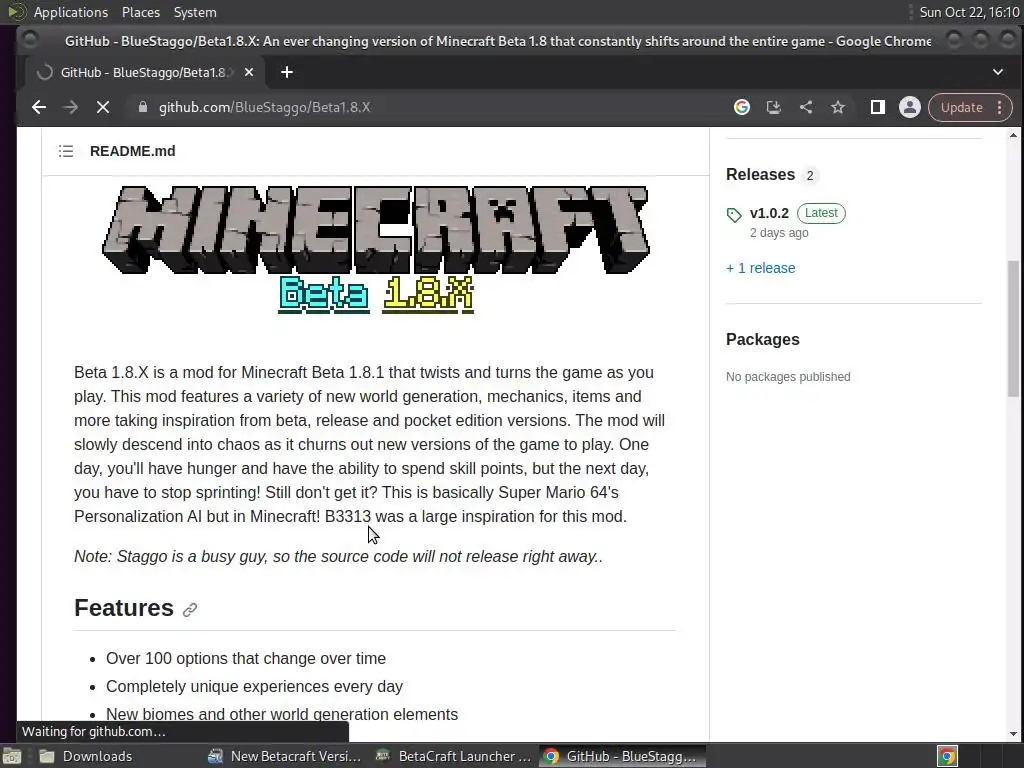Viewport: 1024px width, 768px height.
Task: Click 'No packages published' text
Action: click(788, 377)
